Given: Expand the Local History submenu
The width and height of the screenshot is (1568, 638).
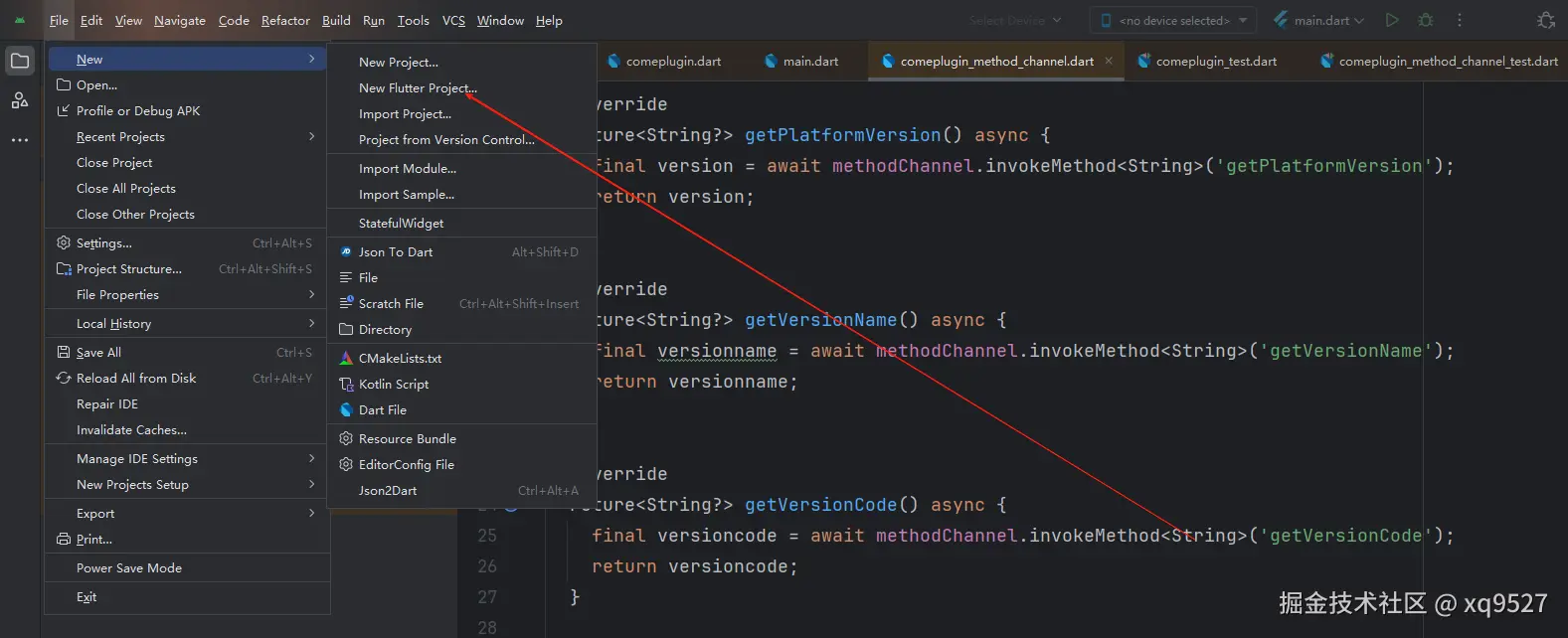Looking at the screenshot, I should [x=187, y=323].
